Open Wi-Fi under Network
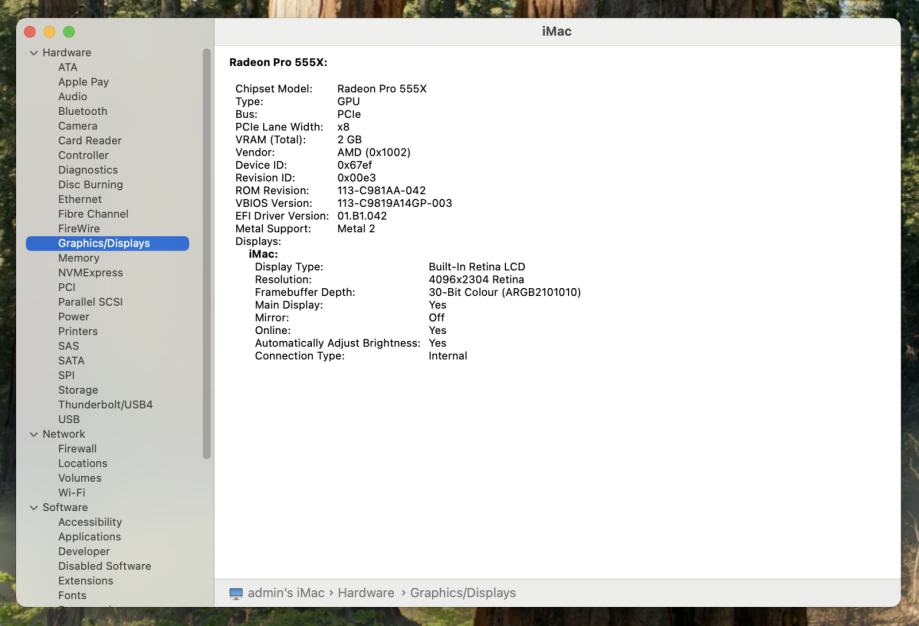Screen dimensions: 919x626 point(72,492)
